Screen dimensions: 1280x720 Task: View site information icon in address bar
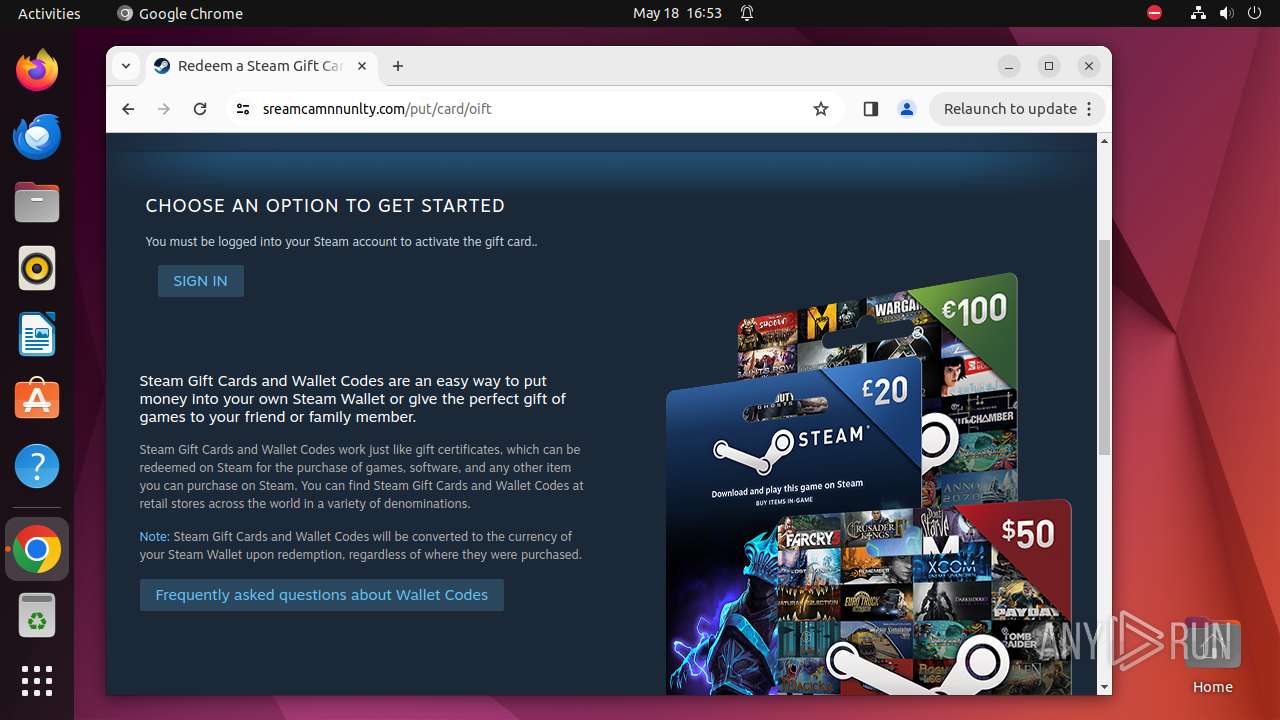click(x=242, y=109)
